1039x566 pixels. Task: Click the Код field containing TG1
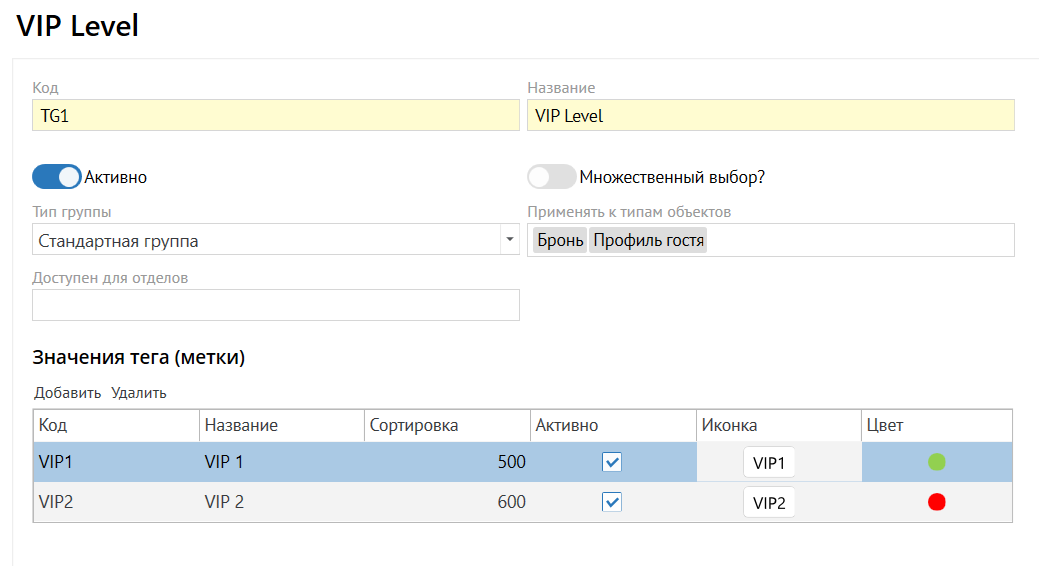pos(275,115)
